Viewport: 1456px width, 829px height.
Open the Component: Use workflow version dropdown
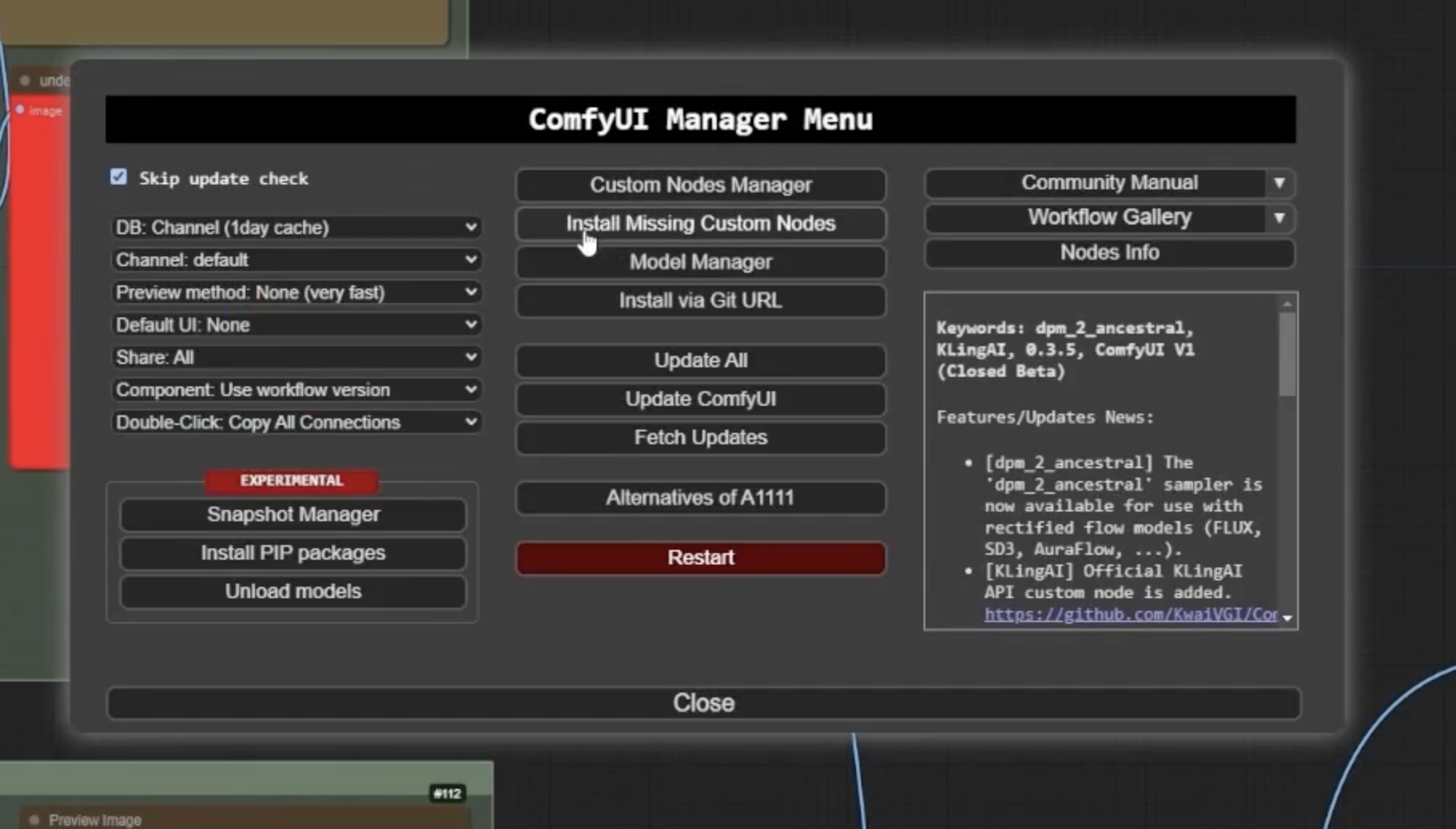pos(296,390)
